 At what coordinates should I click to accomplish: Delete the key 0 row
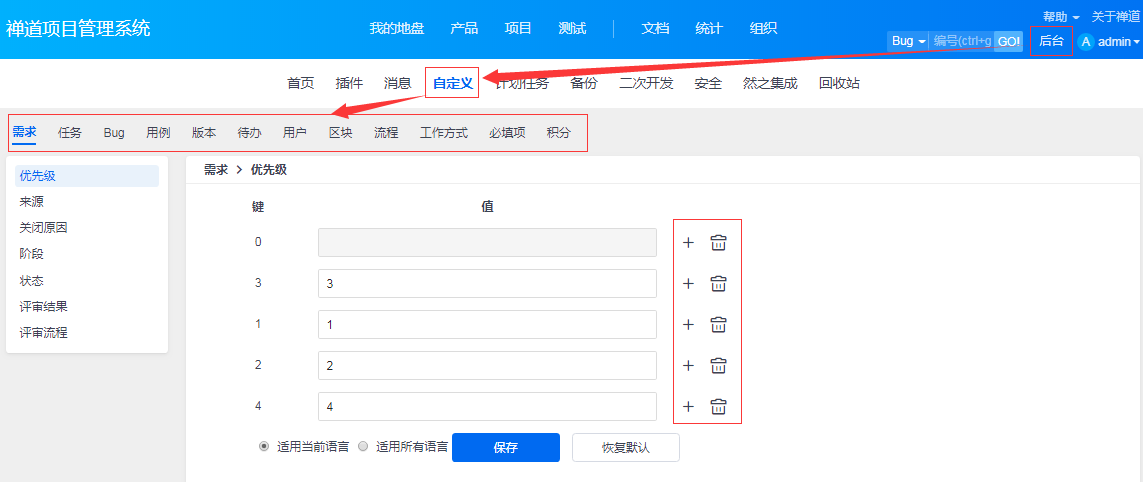point(718,243)
